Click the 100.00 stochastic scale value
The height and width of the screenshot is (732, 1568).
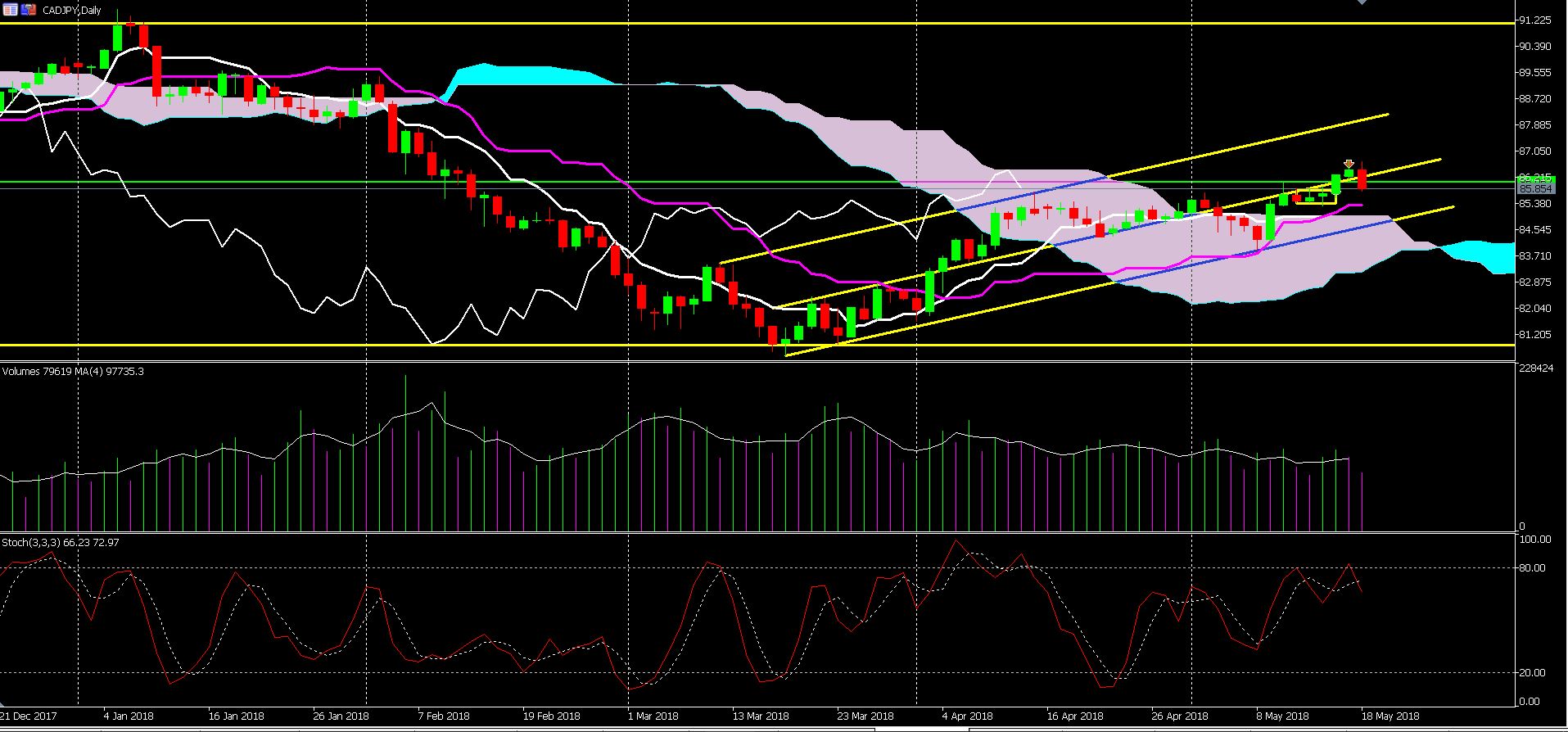click(1534, 540)
